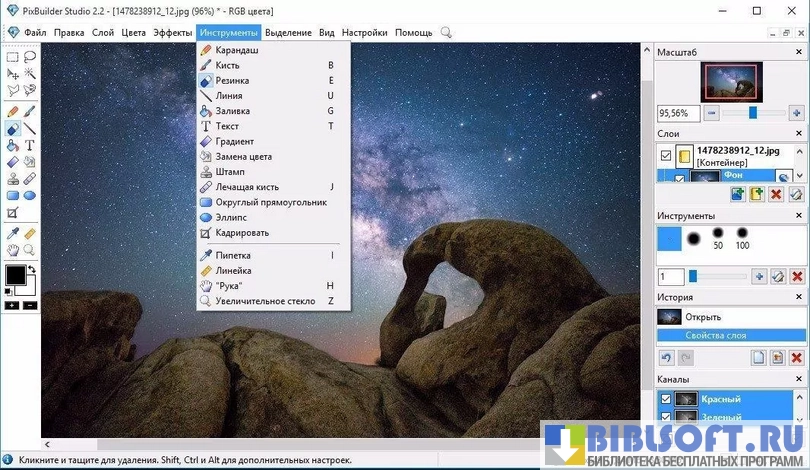Click the Открыть entry in History panel

click(702, 317)
